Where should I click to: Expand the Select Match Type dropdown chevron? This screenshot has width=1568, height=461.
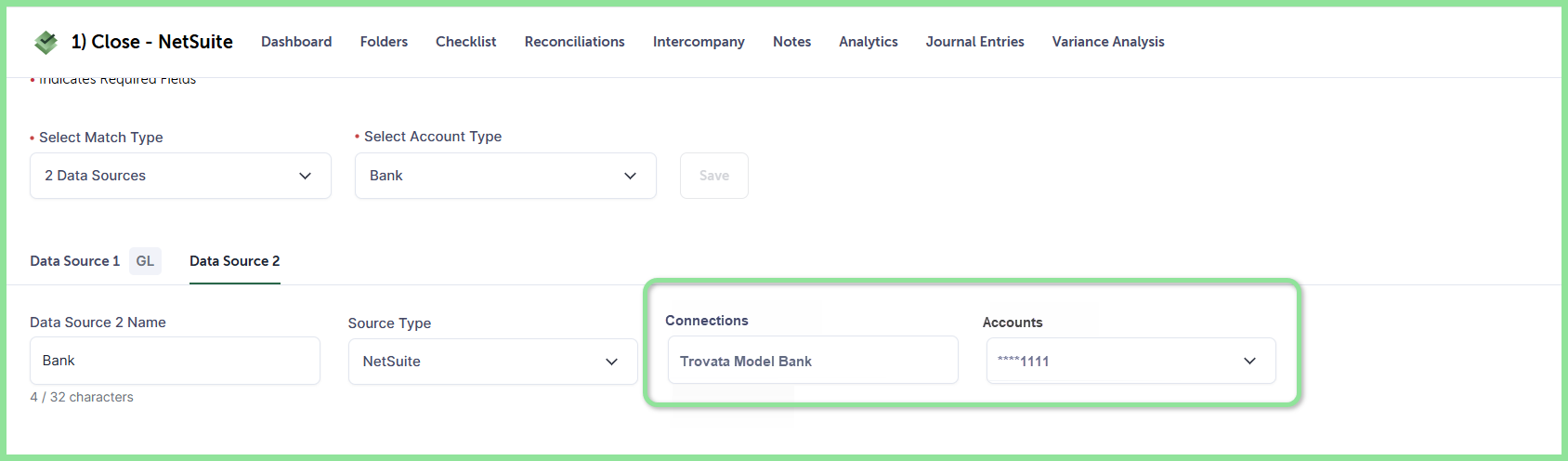[x=305, y=176]
